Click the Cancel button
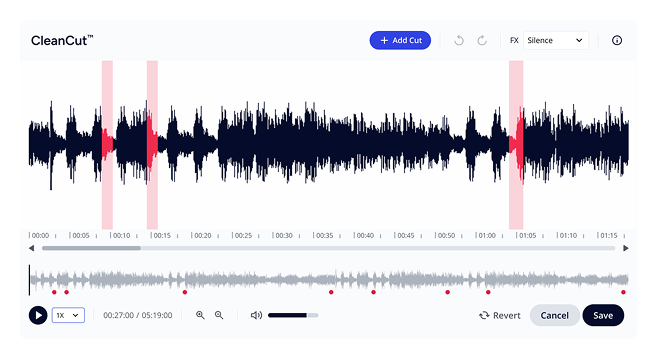This screenshot has height=360, width=658. click(x=554, y=315)
